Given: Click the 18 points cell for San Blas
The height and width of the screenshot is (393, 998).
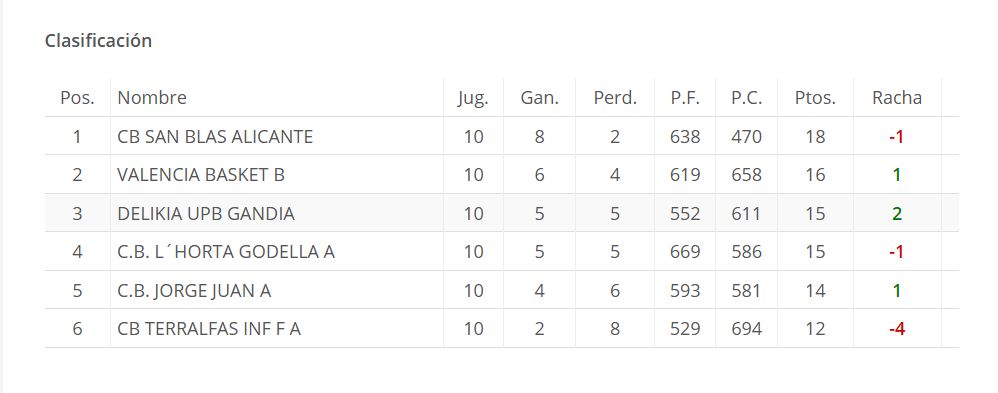Looking at the screenshot, I should click(815, 136).
